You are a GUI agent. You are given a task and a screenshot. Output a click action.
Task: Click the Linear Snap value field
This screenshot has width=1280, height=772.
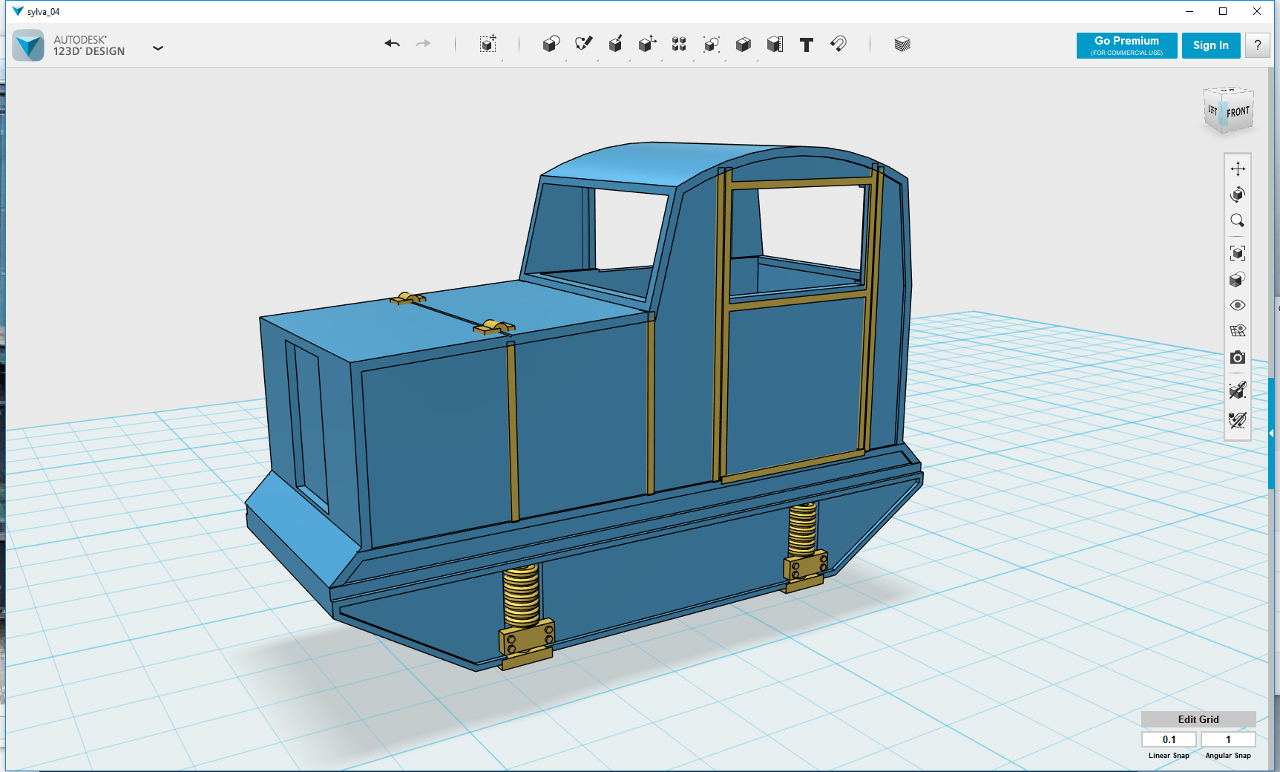1169,740
